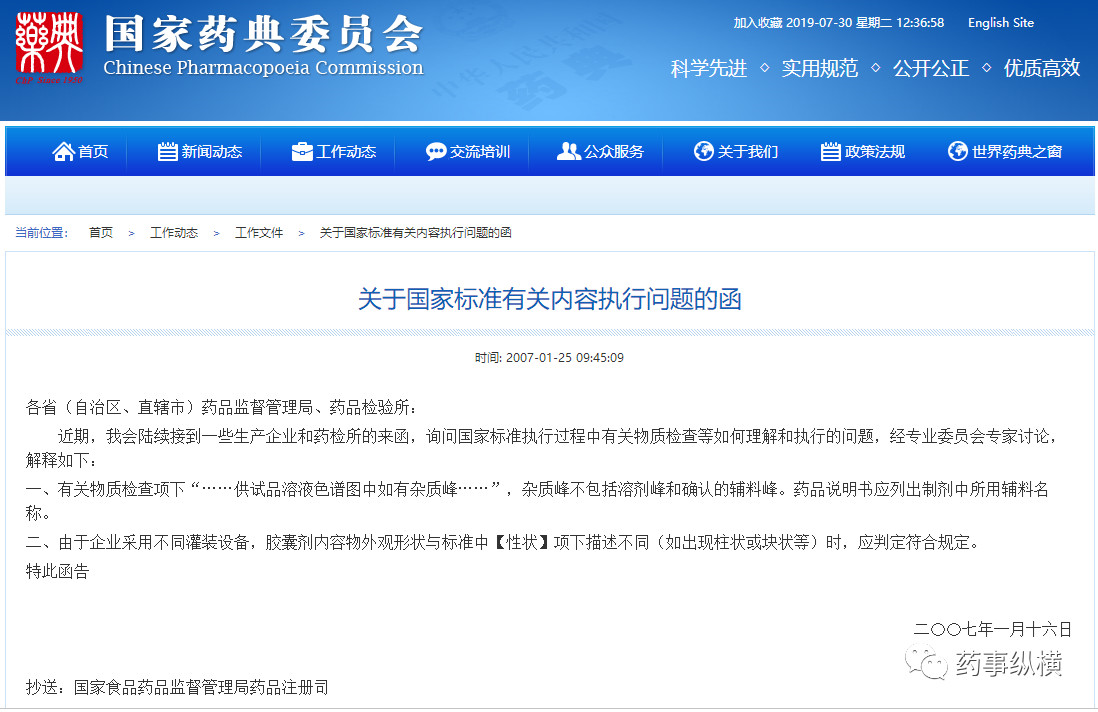The image size is (1098, 712).
Task: Open 工作动态 in the breadcrumb trail
Action: tap(174, 233)
